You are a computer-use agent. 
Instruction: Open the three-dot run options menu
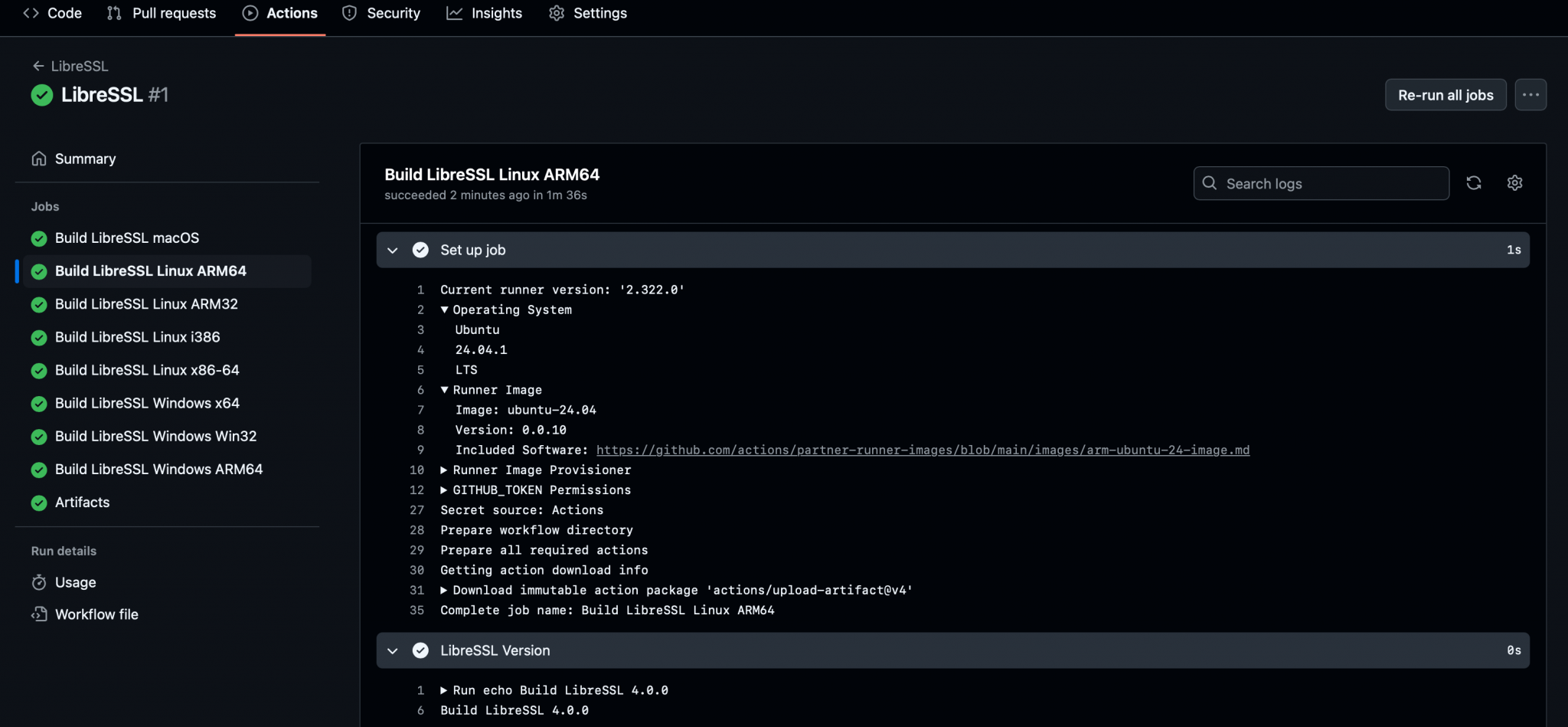(1530, 95)
